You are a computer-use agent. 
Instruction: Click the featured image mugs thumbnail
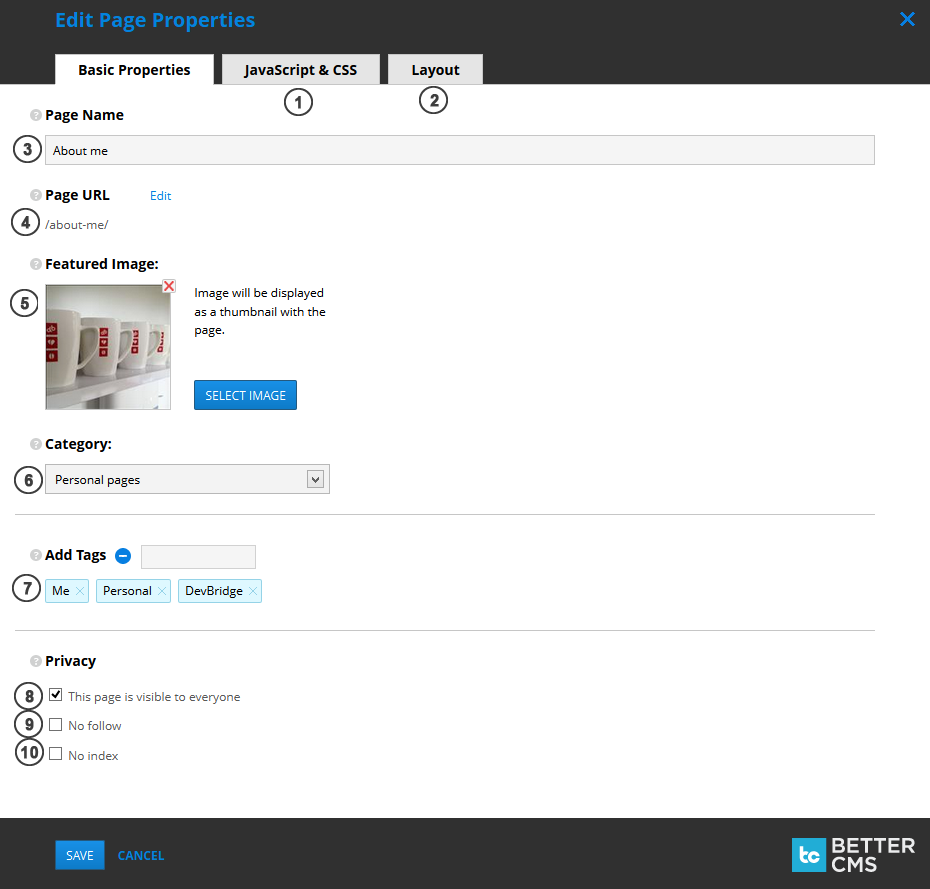point(108,346)
